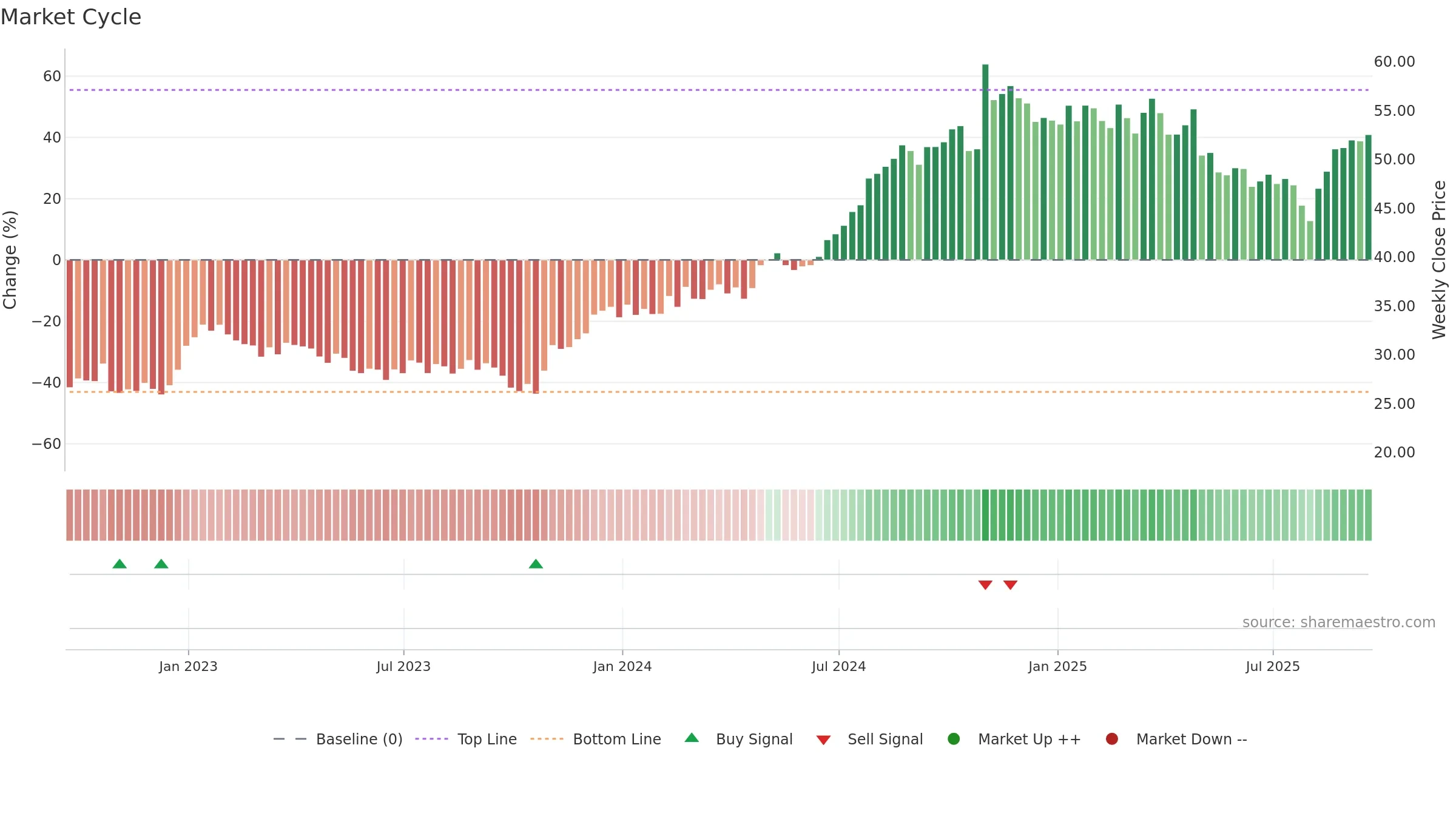This screenshot has height=819, width=1456.
Task: Click the last green bar at chart's right edge
Action: click(x=1368, y=197)
